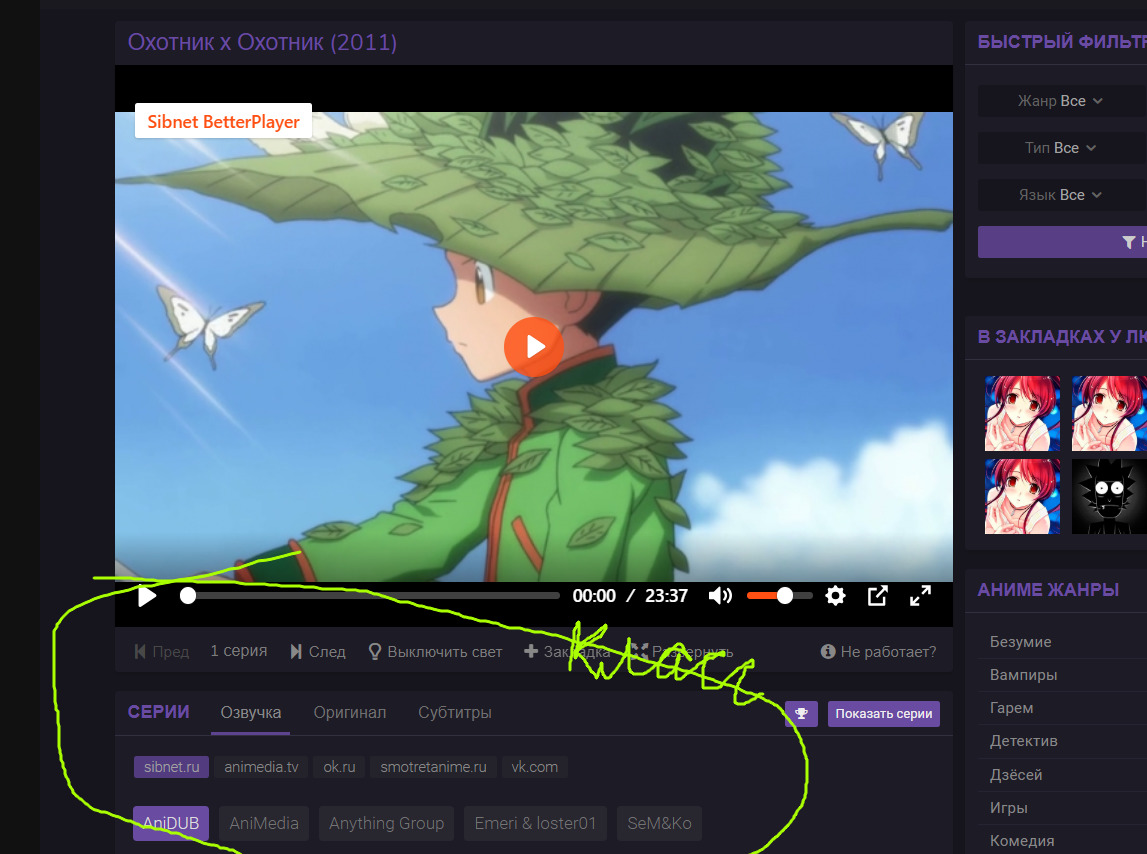Mute the video with the speaker icon
This screenshot has height=854, width=1147.
719,596
